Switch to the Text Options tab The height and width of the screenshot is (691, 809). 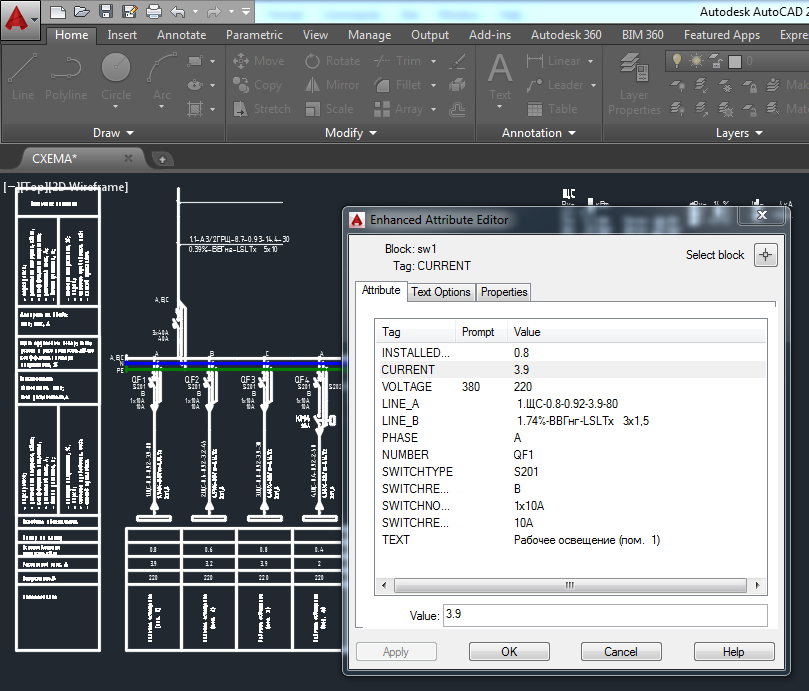click(441, 292)
